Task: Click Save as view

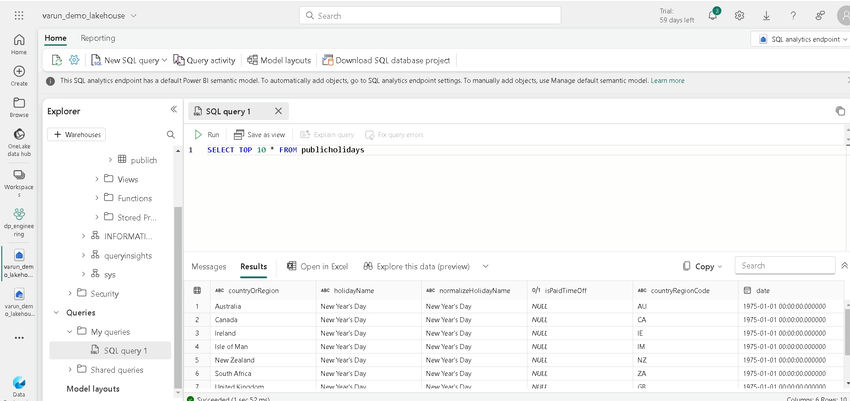Action: point(259,134)
